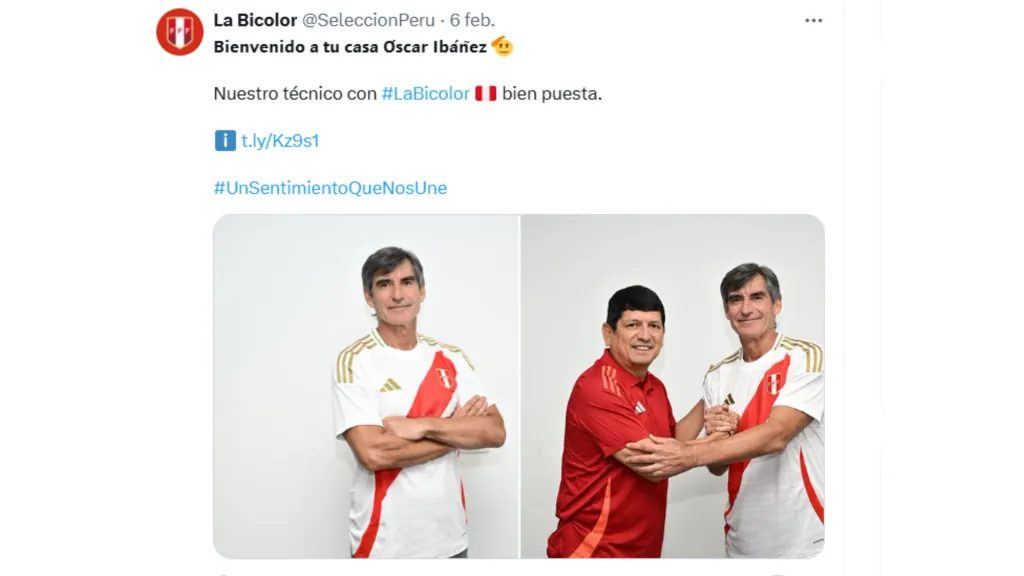Open the @SeleccionPeru handle link
This screenshot has height=576, width=1024.
[x=368, y=20]
